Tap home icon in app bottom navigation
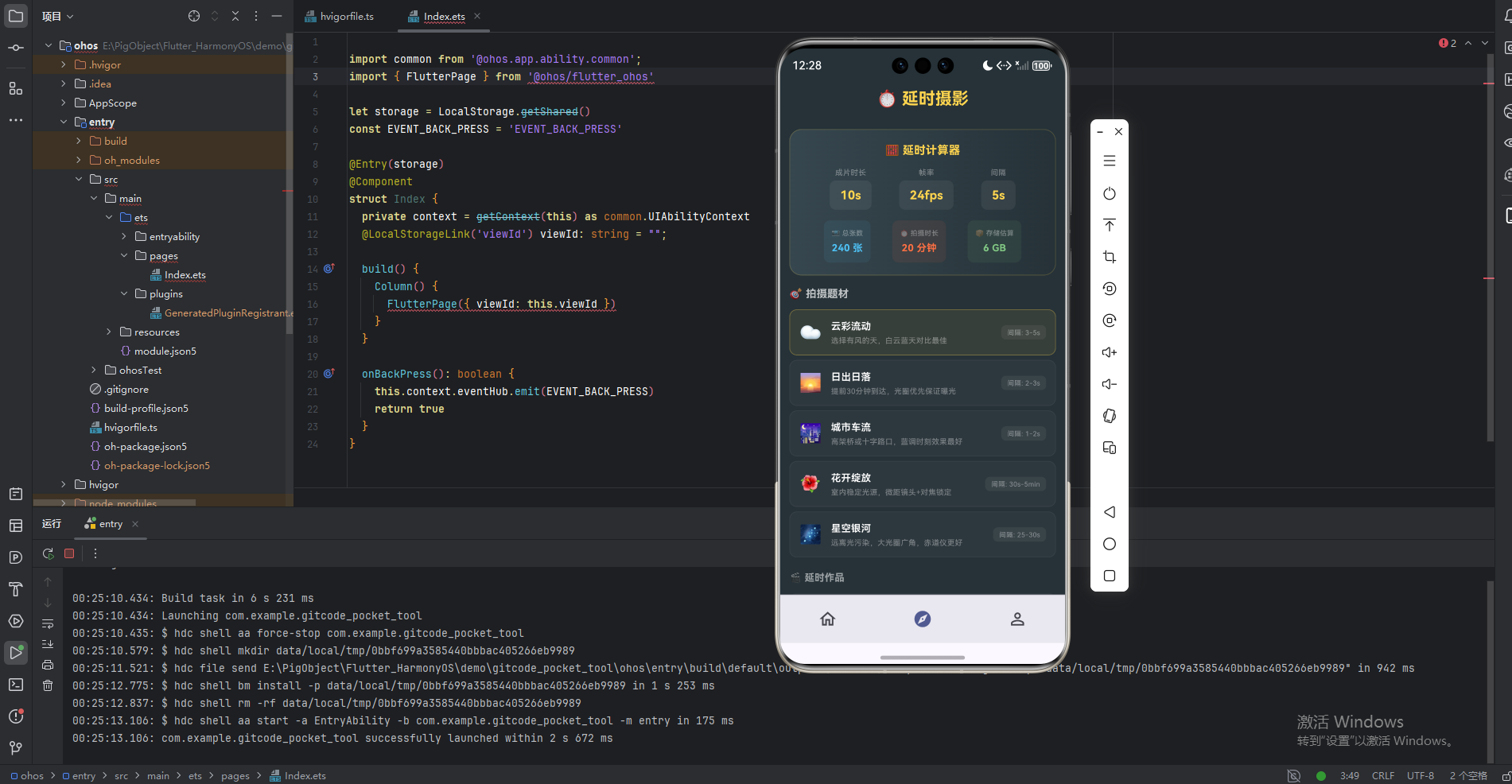This screenshot has width=1512, height=784. point(828,619)
